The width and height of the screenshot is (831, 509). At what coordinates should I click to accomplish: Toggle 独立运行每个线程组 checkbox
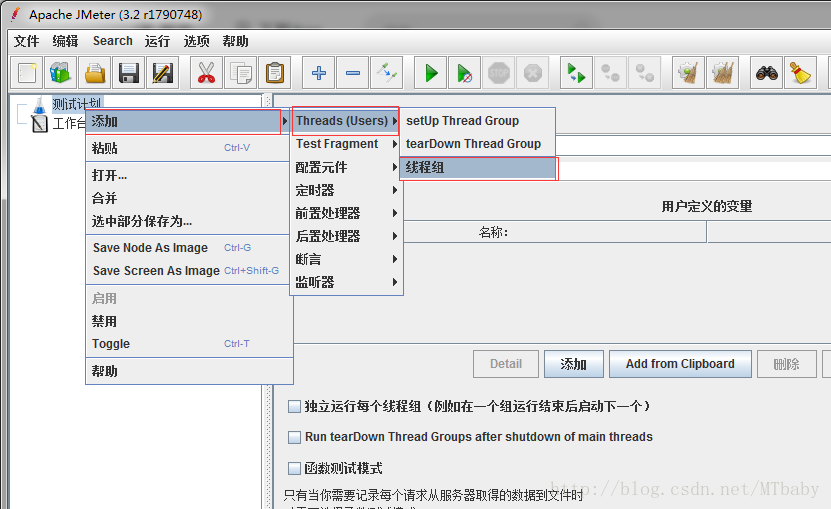pos(294,407)
